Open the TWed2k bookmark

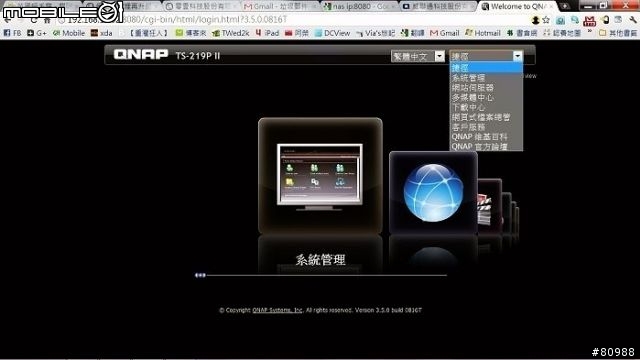coord(231,33)
